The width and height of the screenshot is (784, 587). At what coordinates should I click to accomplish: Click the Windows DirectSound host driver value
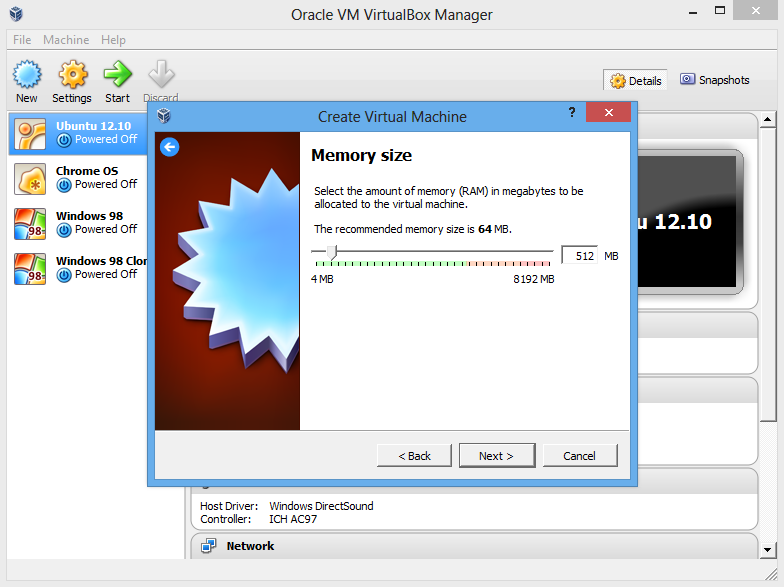click(322, 506)
